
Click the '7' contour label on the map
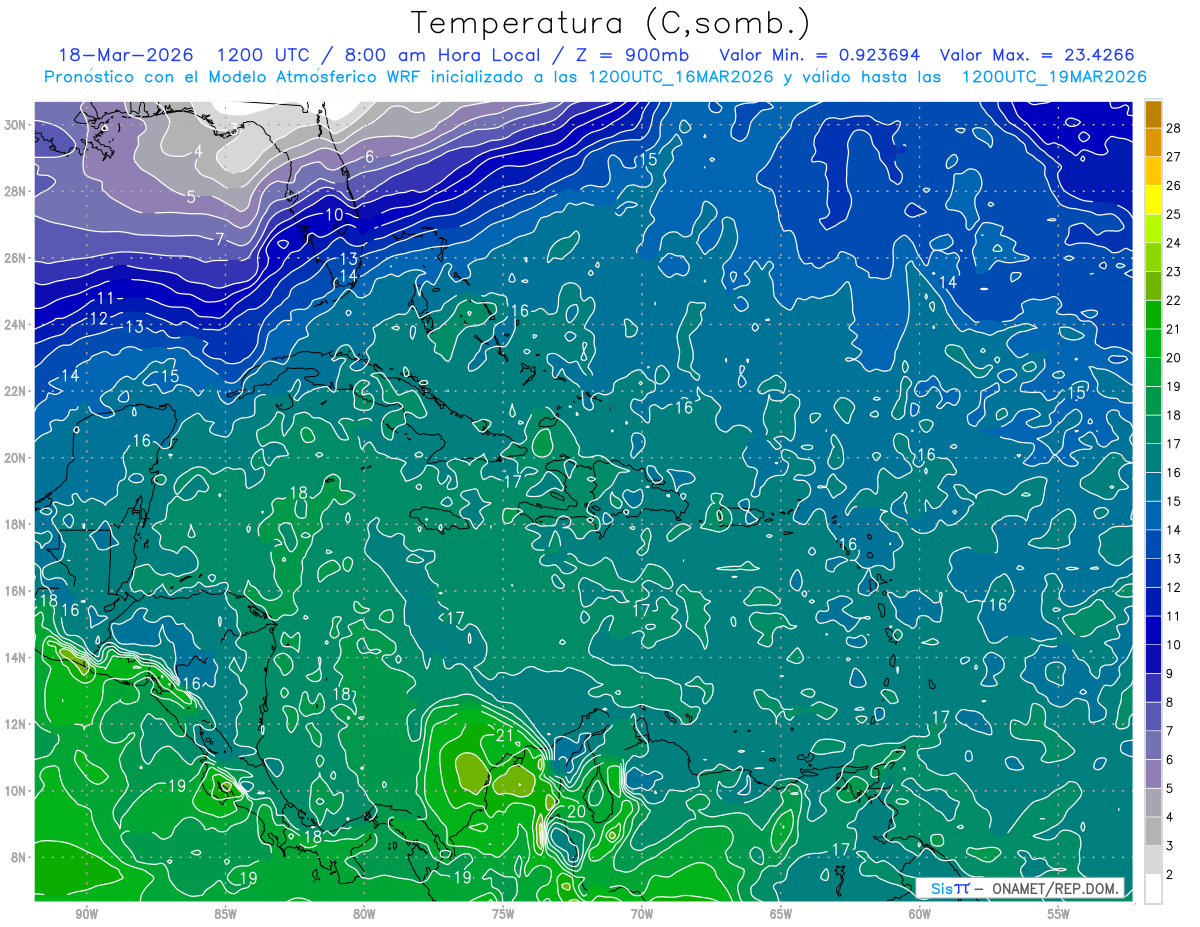(x=220, y=239)
